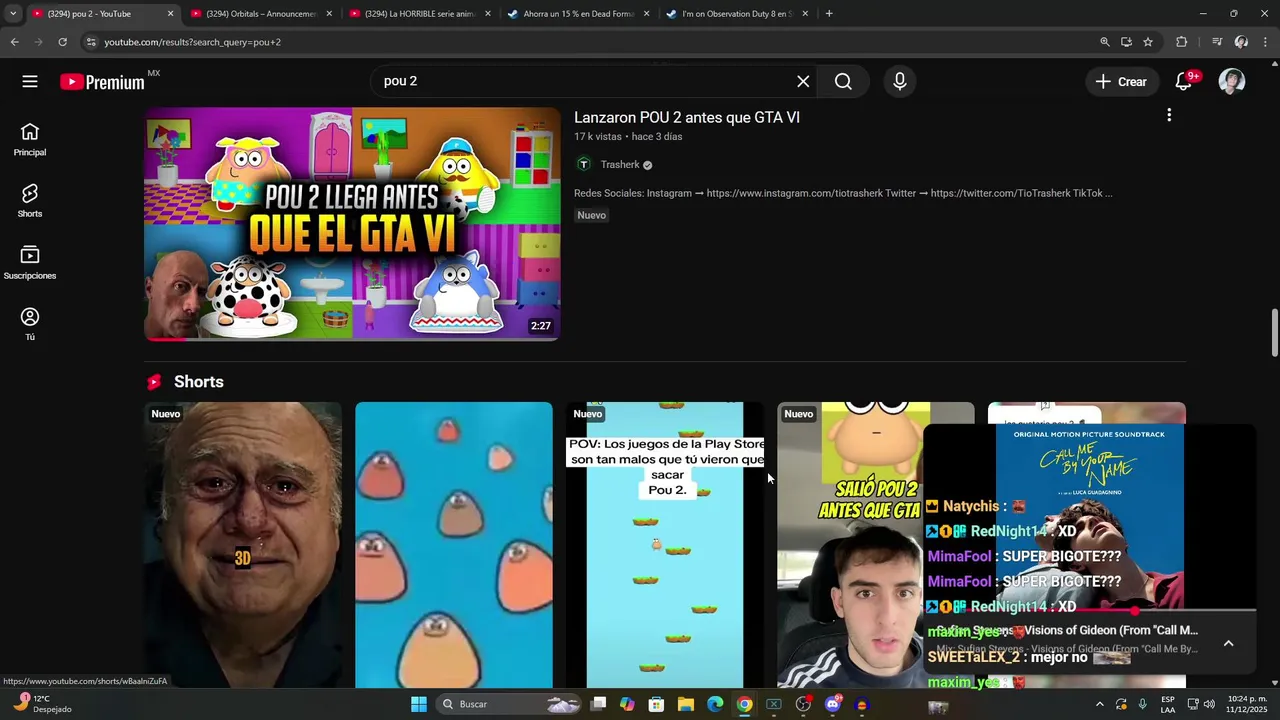Open File Explorer from the taskbar
The image size is (1280, 720).
coord(685,705)
